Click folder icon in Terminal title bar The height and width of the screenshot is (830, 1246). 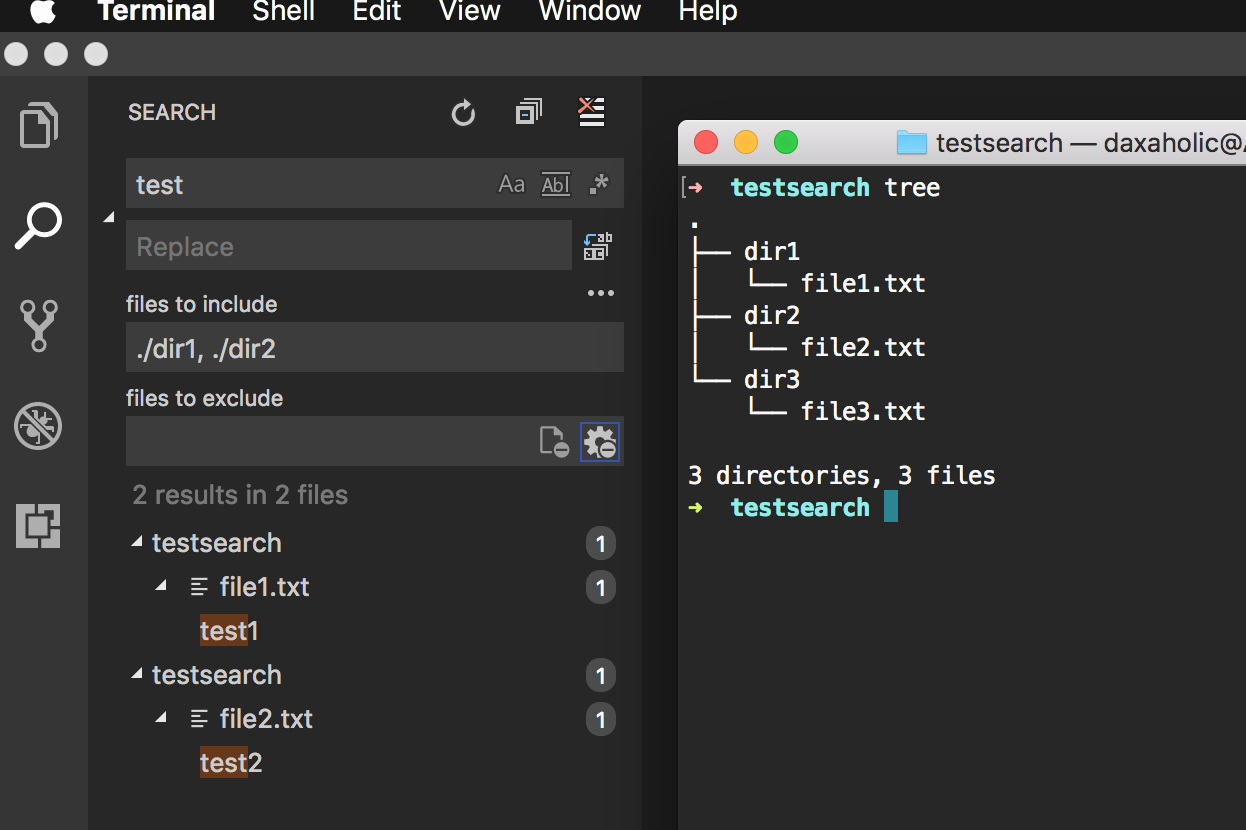pyautogui.click(x=911, y=142)
